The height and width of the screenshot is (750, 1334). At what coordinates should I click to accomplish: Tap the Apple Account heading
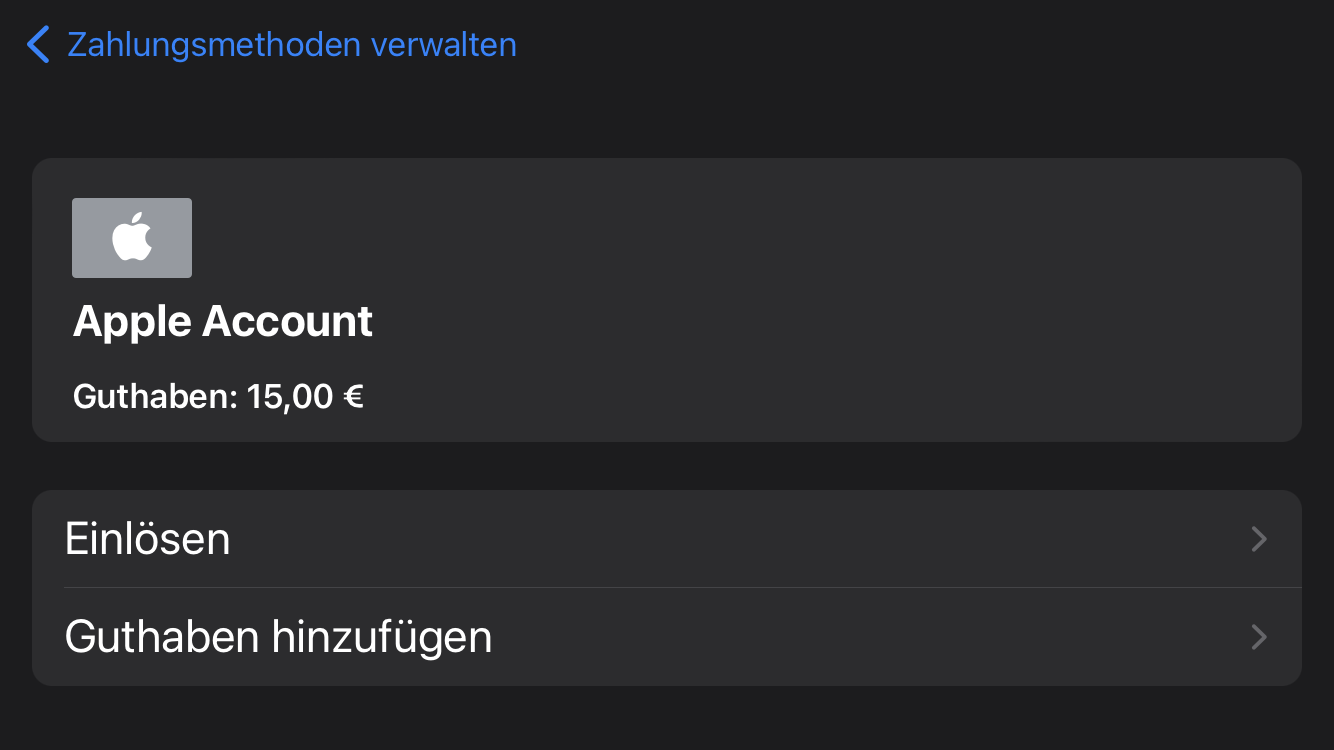[x=223, y=322]
